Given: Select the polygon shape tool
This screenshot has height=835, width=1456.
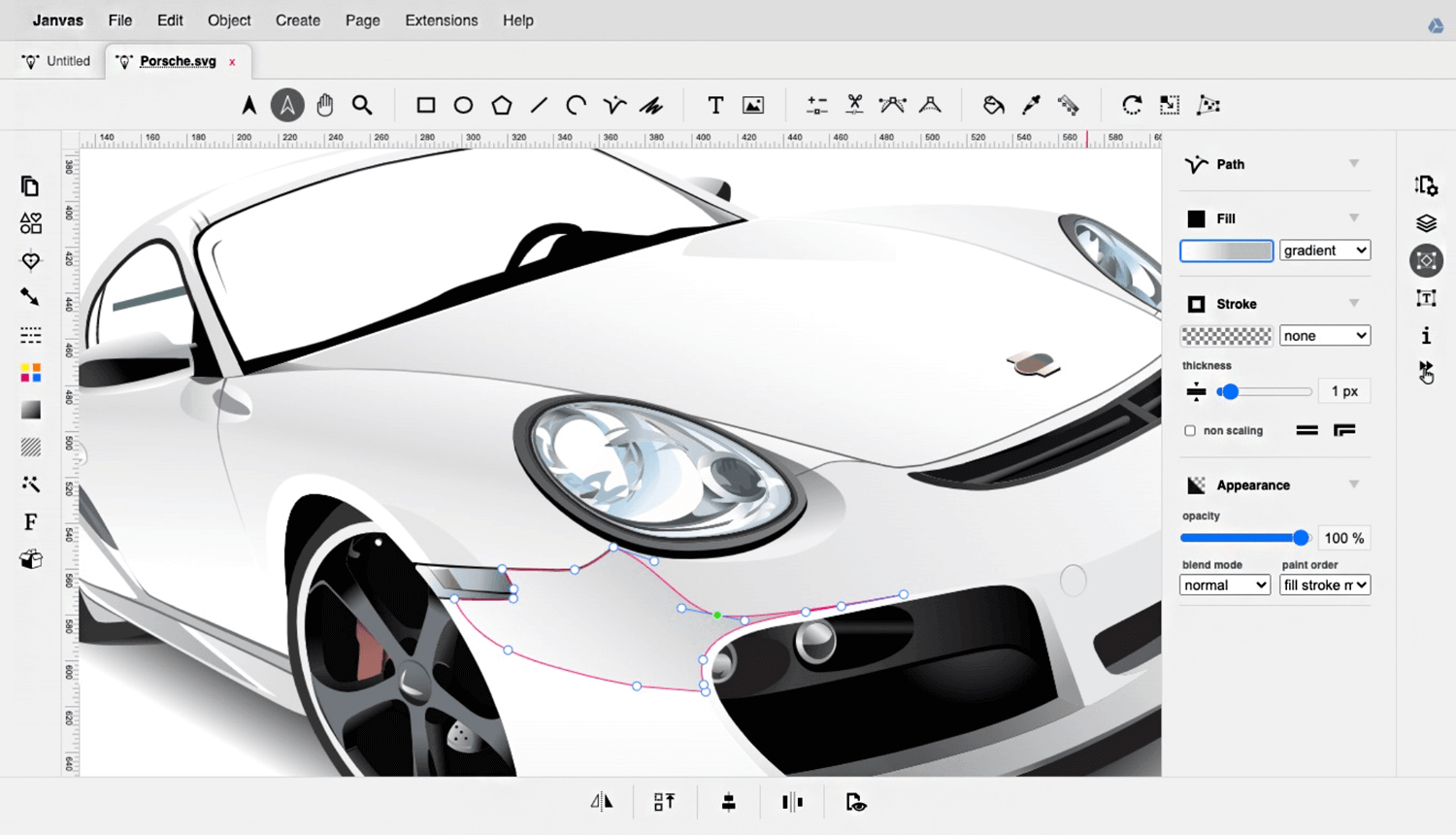Looking at the screenshot, I should pos(501,105).
